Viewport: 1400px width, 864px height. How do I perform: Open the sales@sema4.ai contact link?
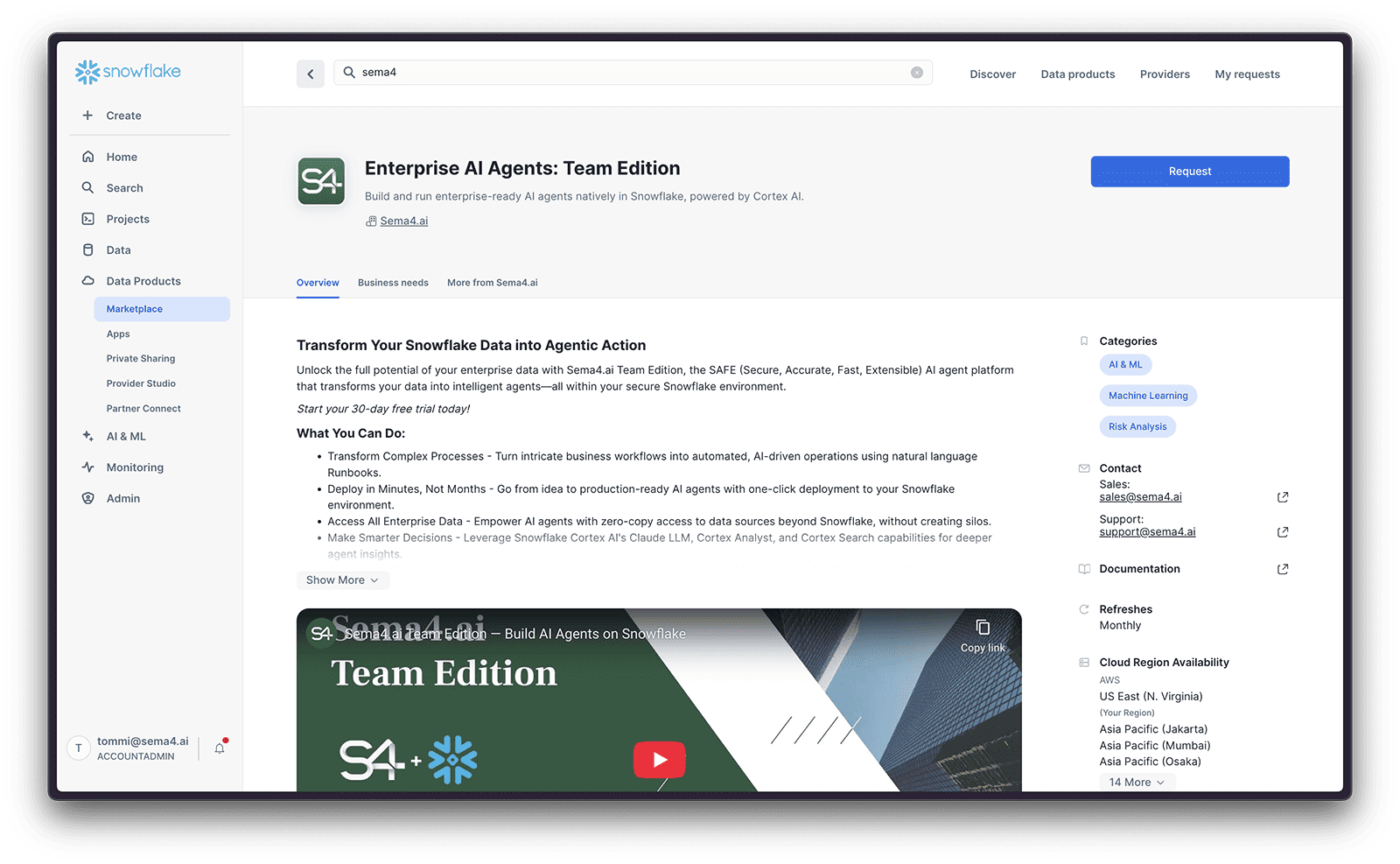[x=1140, y=496]
